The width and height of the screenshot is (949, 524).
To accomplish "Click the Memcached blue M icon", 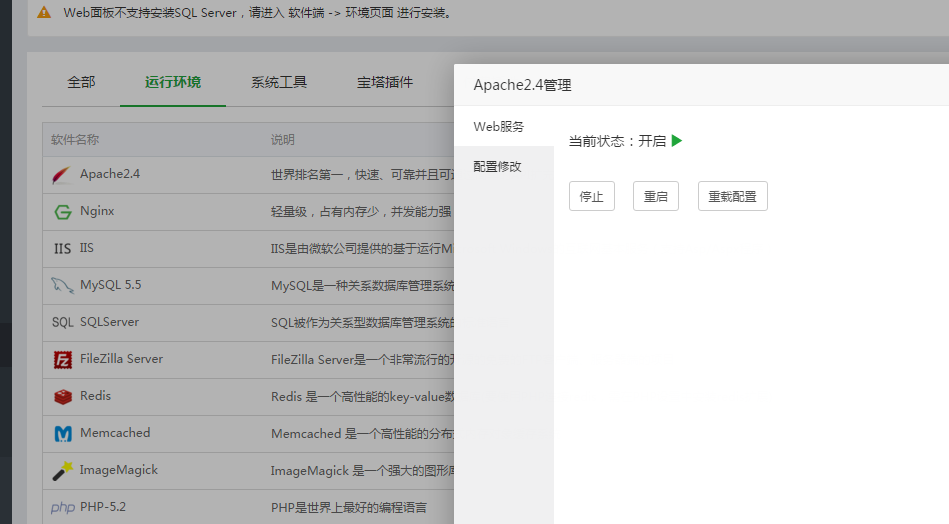I will [62, 433].
